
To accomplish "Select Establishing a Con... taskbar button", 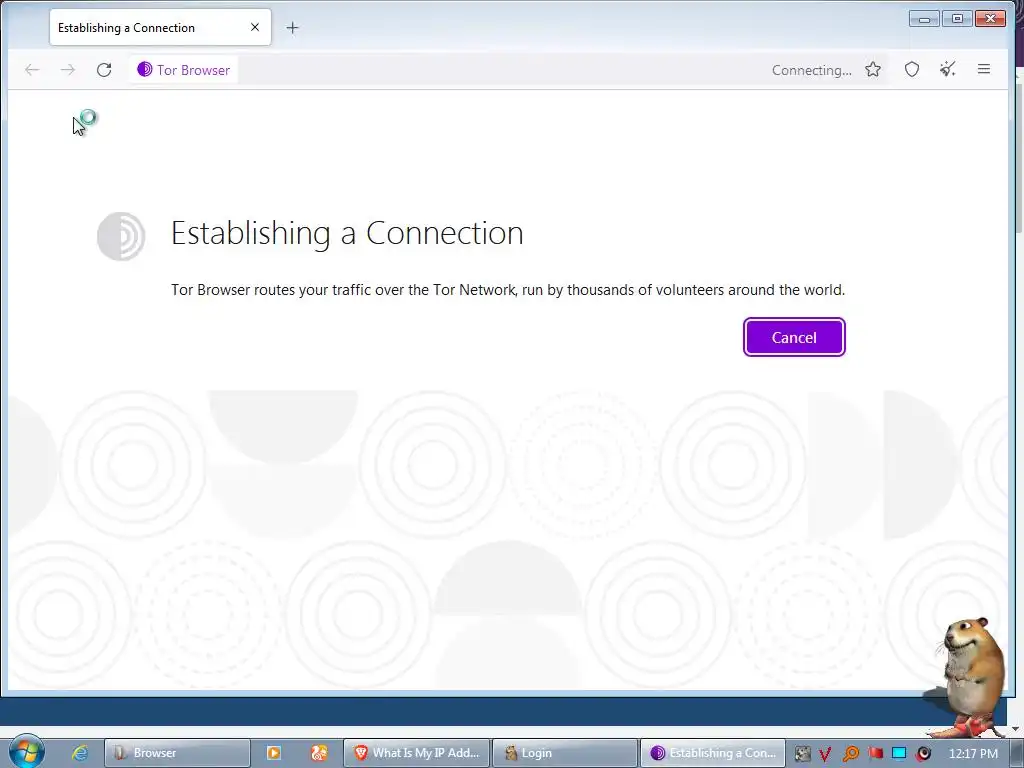I will point(712,753).
